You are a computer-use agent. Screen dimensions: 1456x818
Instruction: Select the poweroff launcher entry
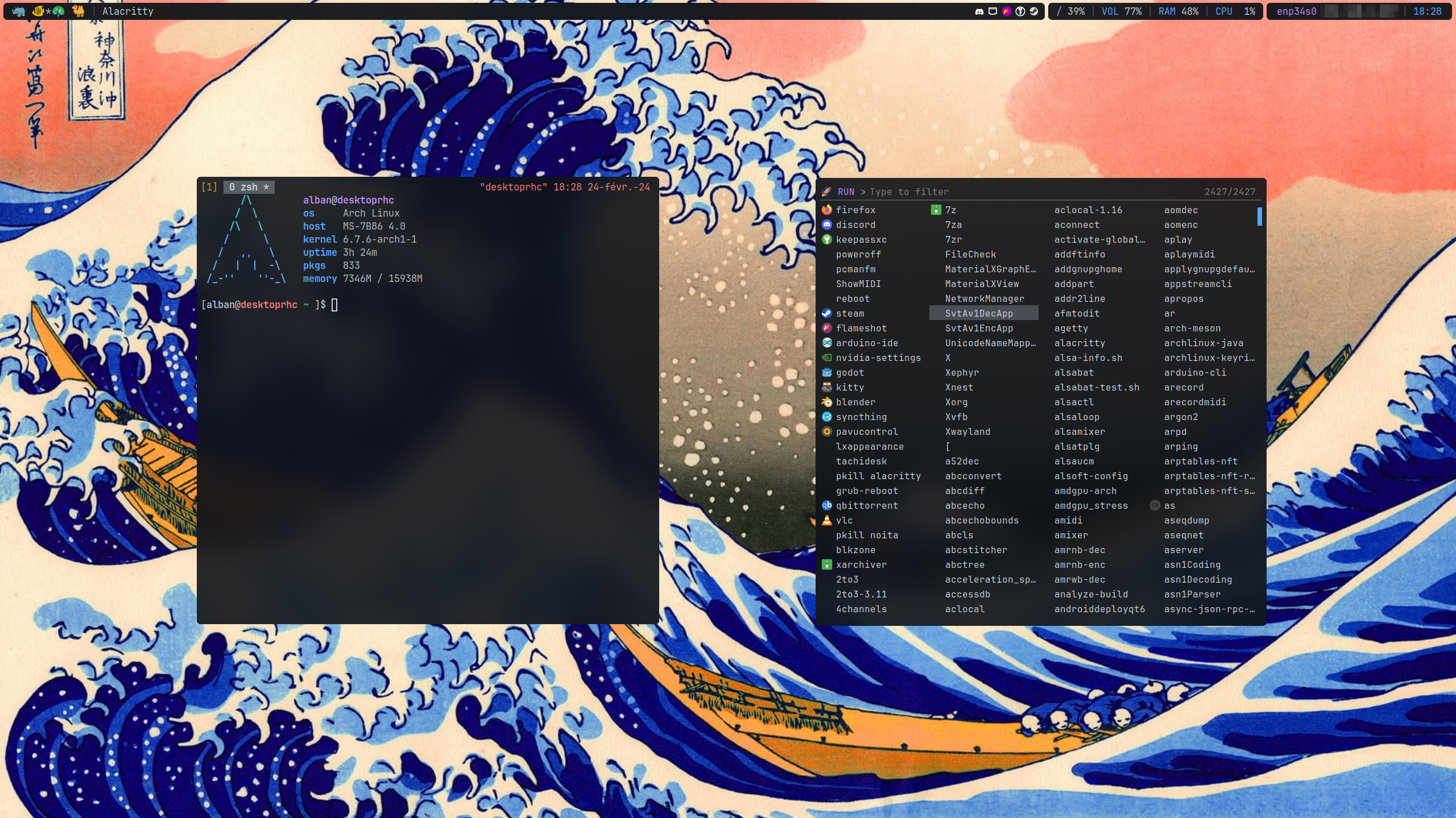pos(858,254)
